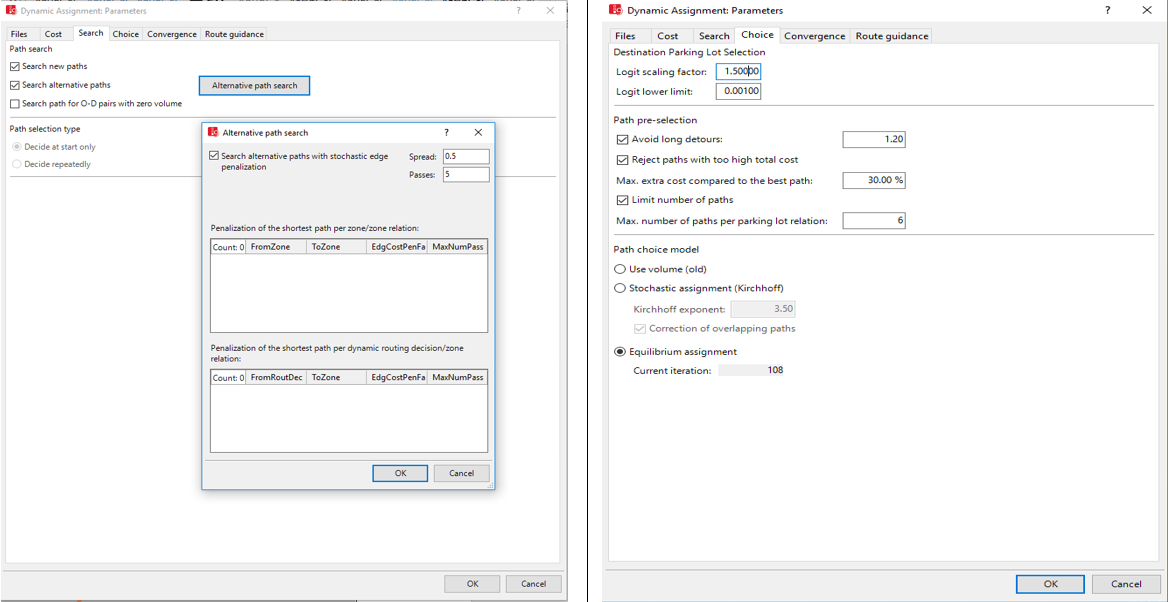Viewport: 1168px width, 602px height.
Task: Toggle Search alternative paths checkbox
Action: point(15,85)
